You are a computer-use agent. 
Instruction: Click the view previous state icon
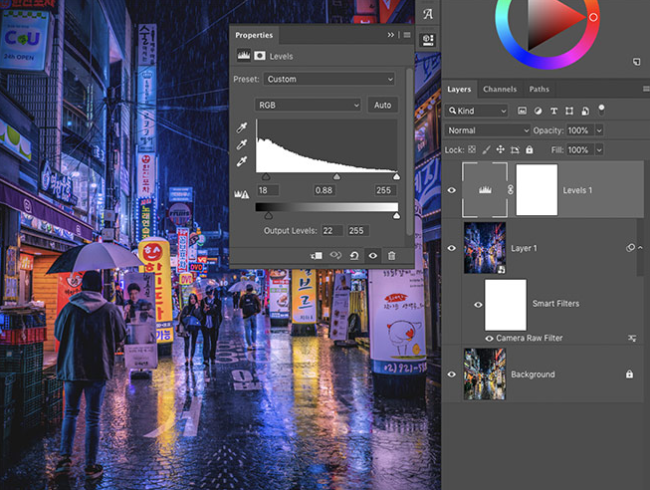(335, 255)
